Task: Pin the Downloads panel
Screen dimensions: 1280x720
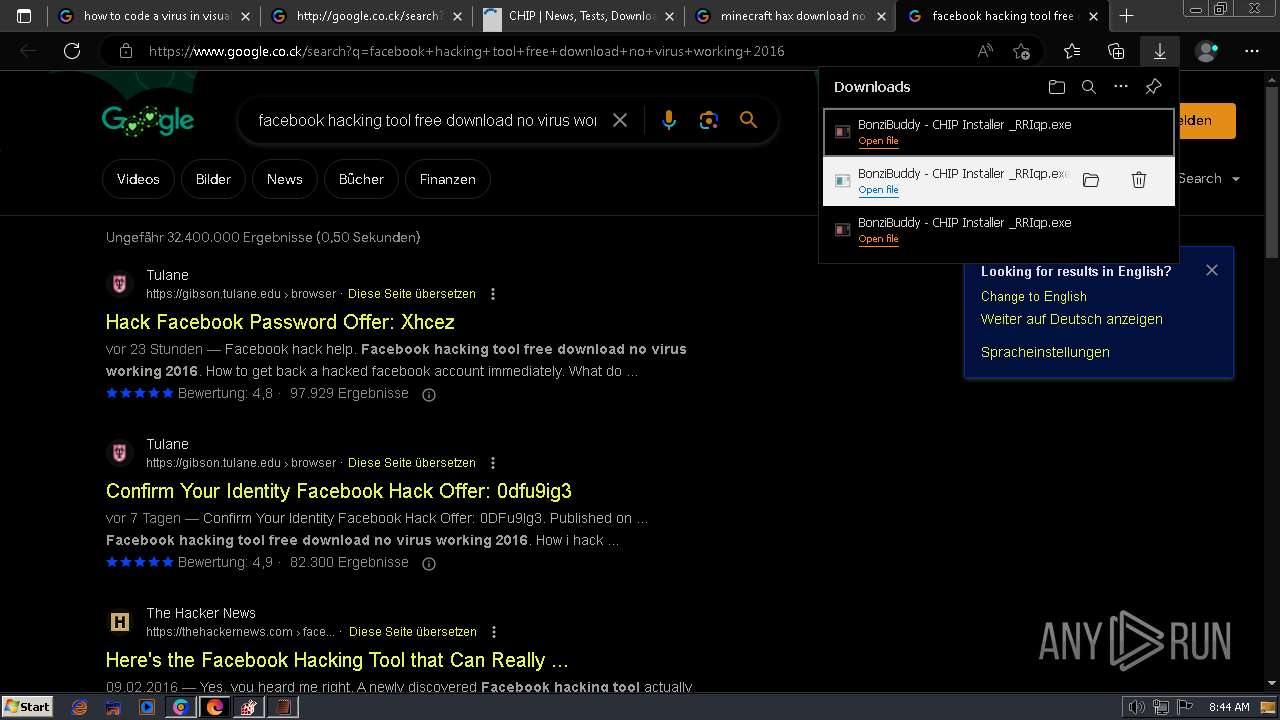Action: click(x=1153, y=87)
